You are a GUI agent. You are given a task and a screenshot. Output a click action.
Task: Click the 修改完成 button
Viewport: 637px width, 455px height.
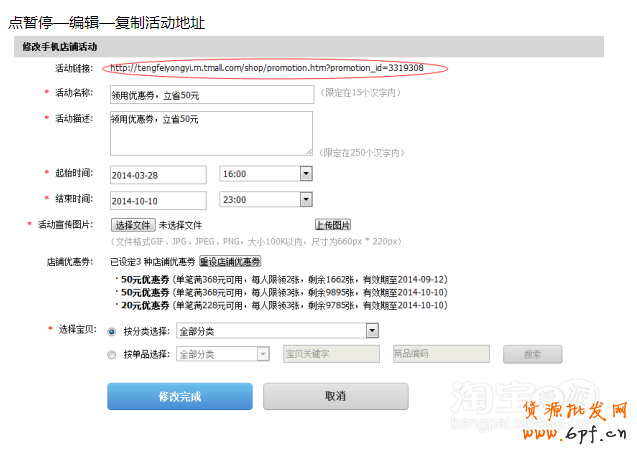click(x=180, y=397)
